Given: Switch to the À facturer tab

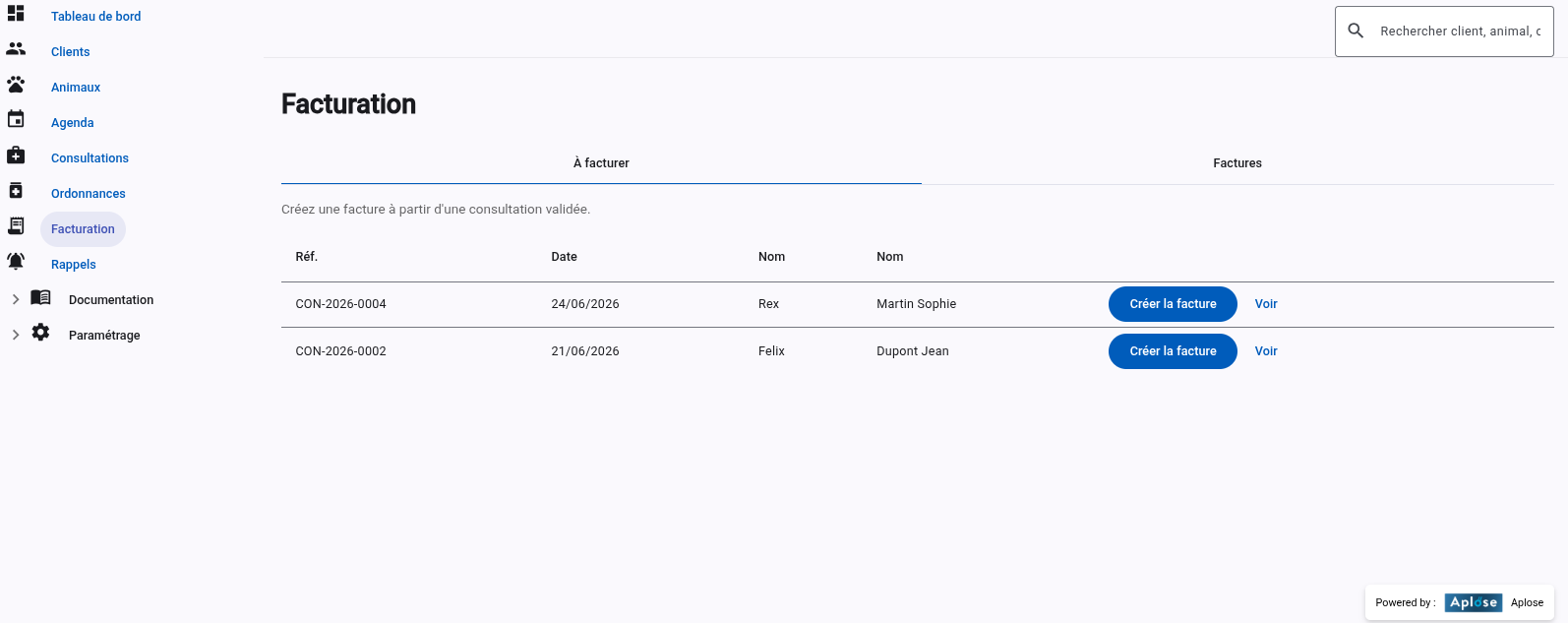Looking at the screenshot, I should click(601, 163).
